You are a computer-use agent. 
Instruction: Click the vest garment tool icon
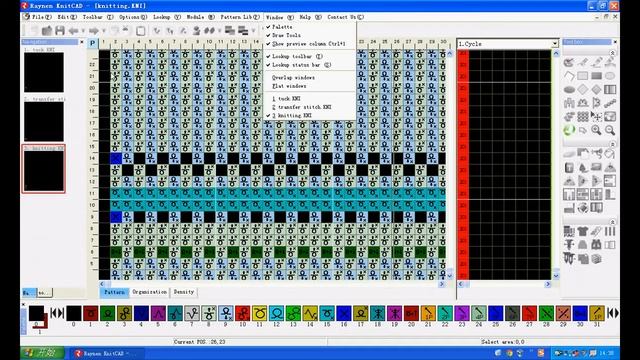596,245
